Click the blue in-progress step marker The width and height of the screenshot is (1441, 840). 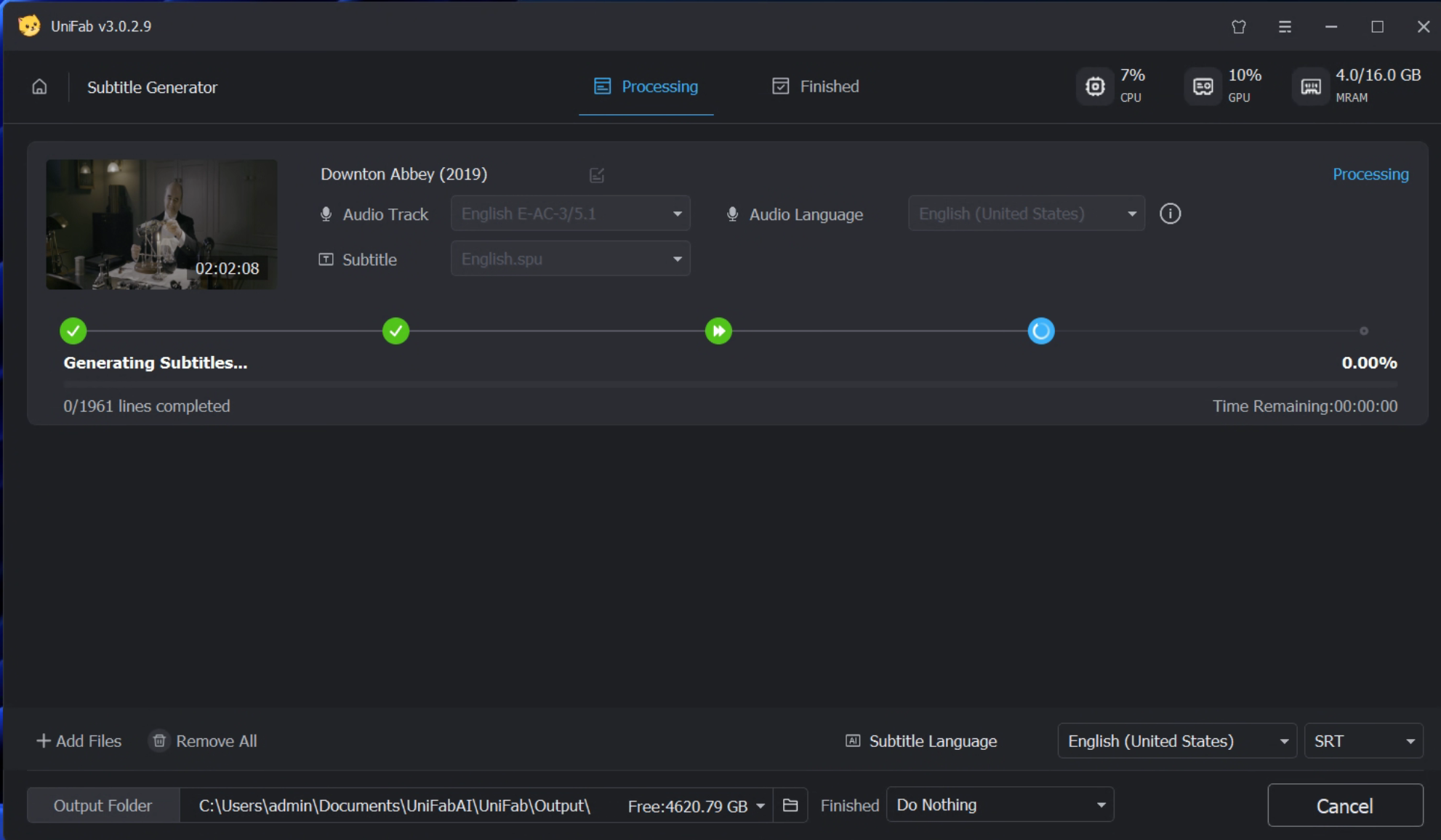click(x=1040, y=331)
